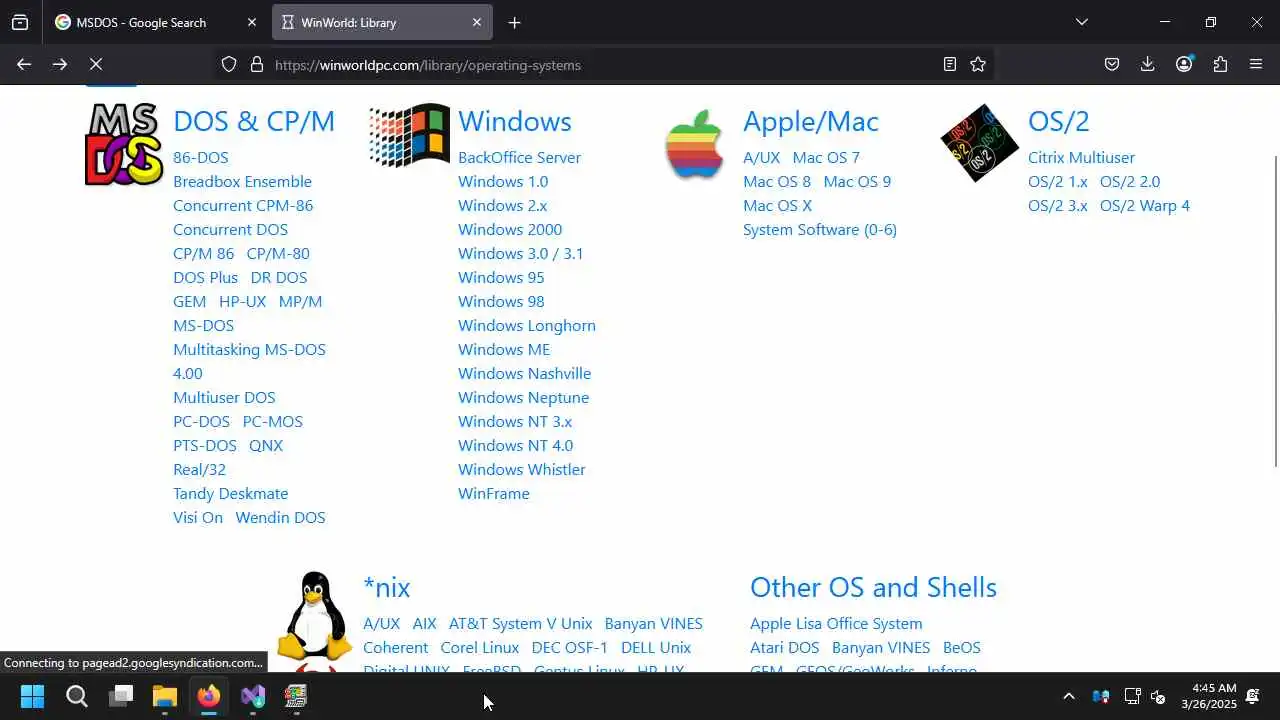Open the OS/2 heading link

tap(1059, 121)
